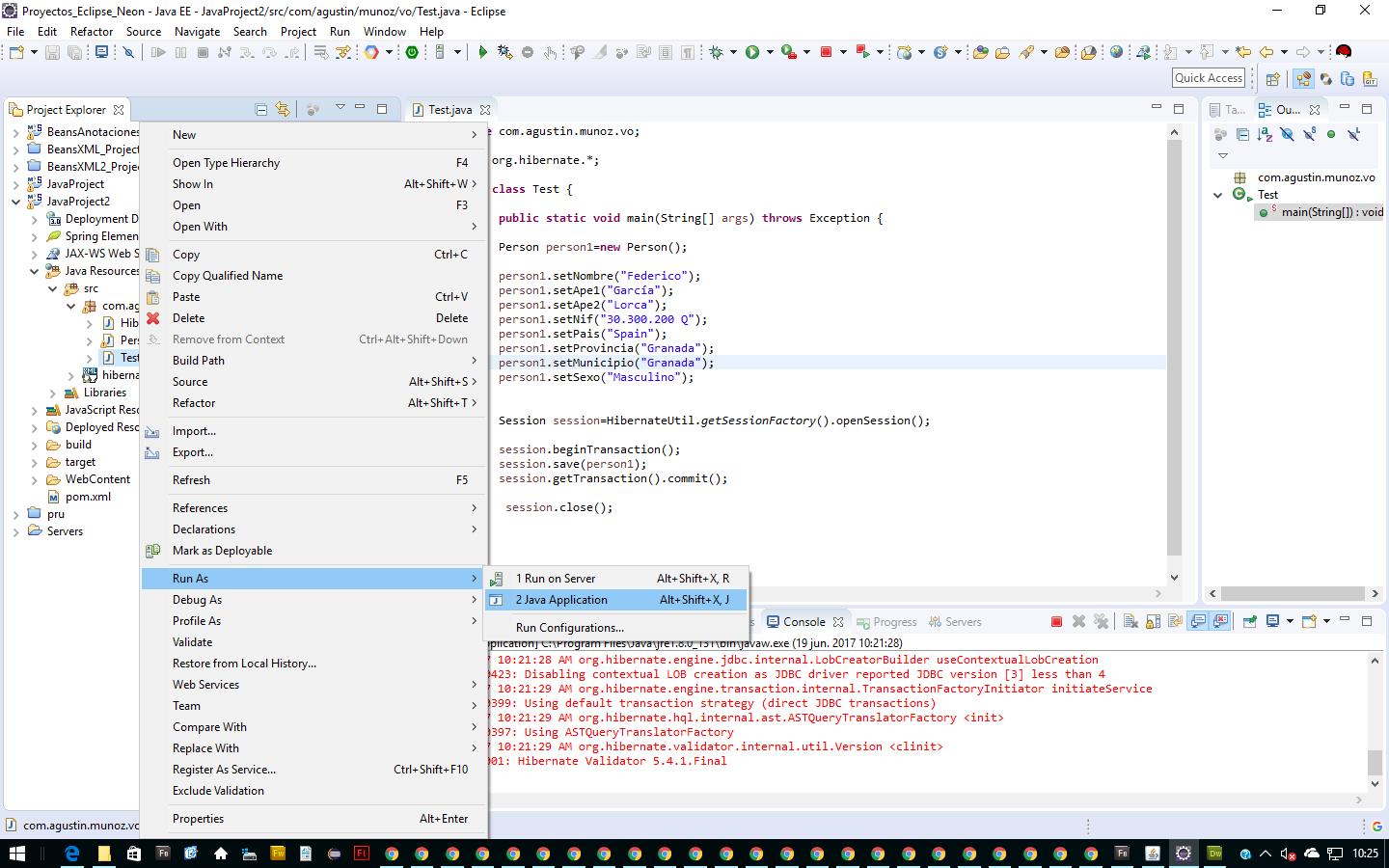Image resolution: width=1389 pixels, height=868 pixels.
Task: Click the editor vertical scrollbar
Action: (1174, 347)
